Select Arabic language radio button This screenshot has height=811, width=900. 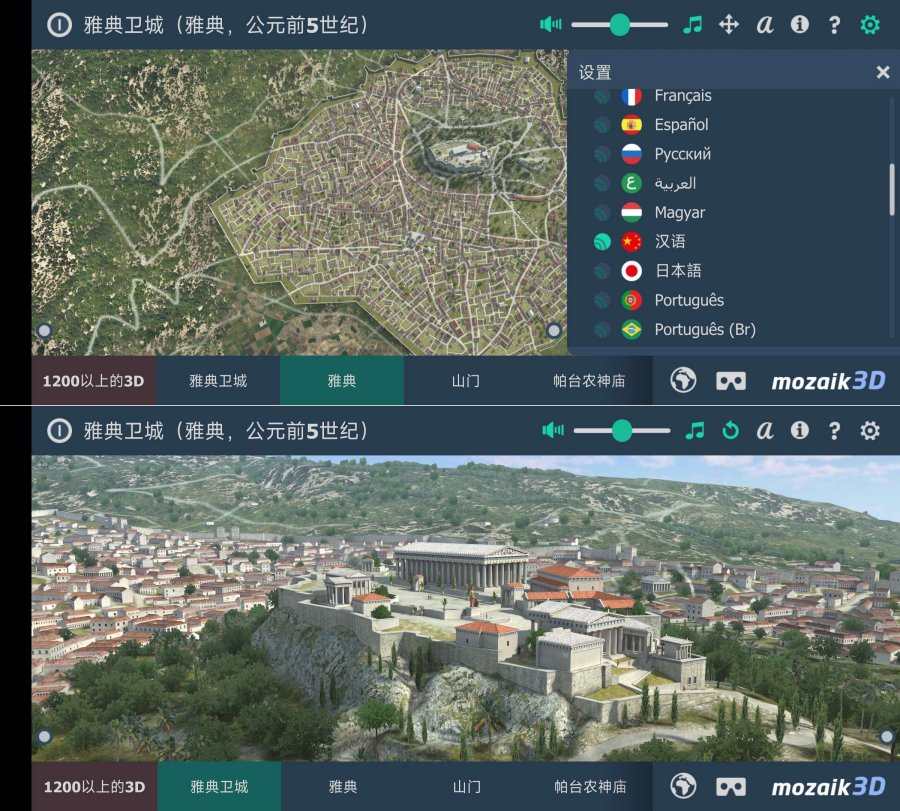coord(602,183)
